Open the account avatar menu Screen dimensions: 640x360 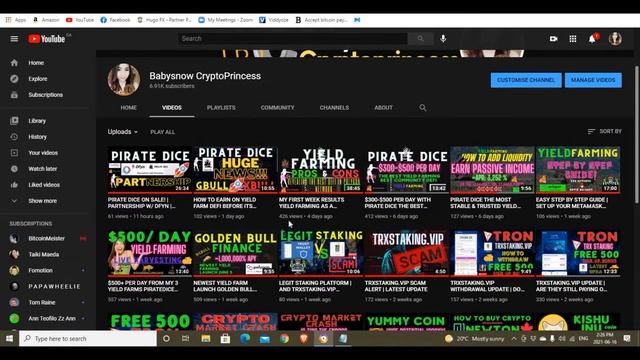[615, 39]
